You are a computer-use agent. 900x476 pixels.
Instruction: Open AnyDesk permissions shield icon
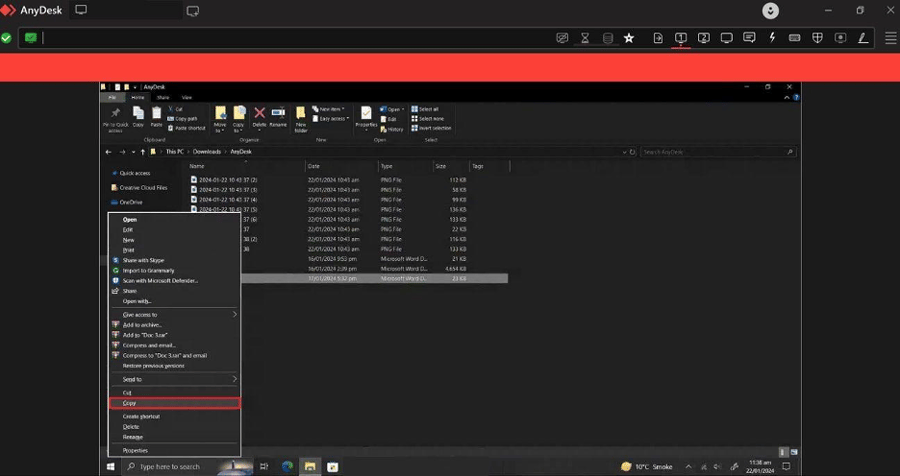817,38
